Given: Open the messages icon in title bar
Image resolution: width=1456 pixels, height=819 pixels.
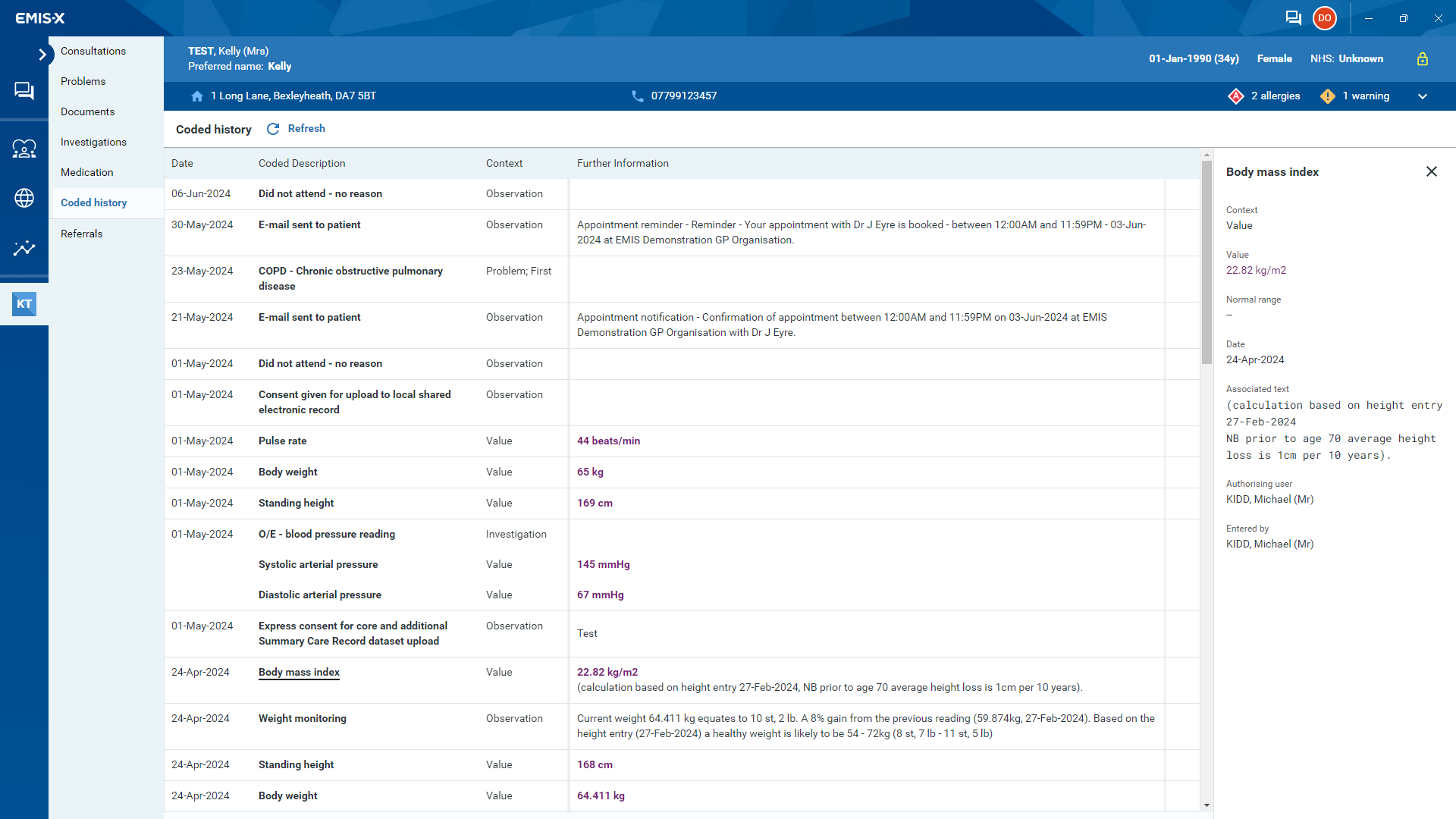Looking at the screenshot, I should 1294,18.
